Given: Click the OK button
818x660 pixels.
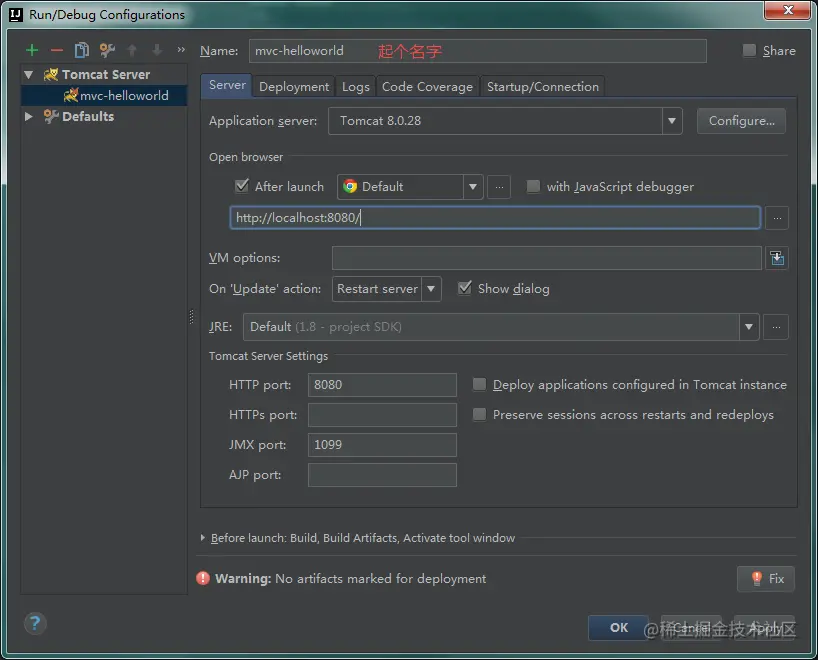Looking at the screenshot, I should 618,628.
